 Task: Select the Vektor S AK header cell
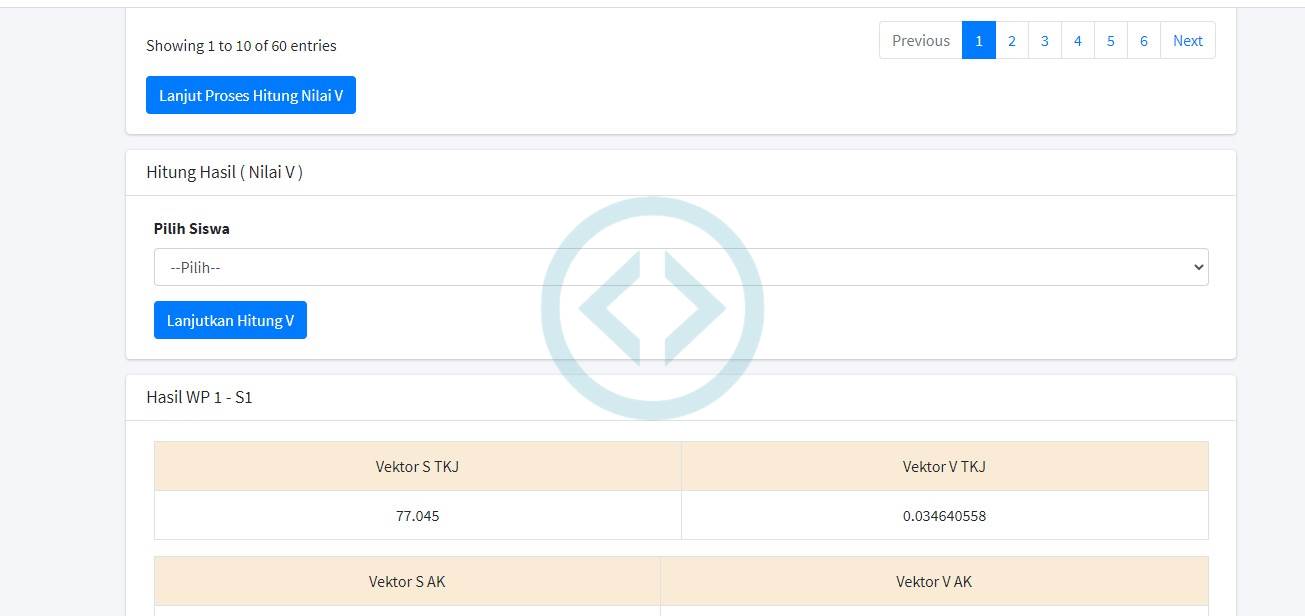point(407,581)
